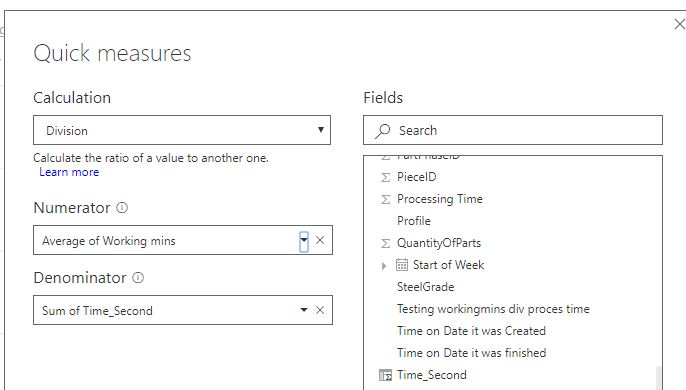Click the sigma icon beside PieceID

385,177
